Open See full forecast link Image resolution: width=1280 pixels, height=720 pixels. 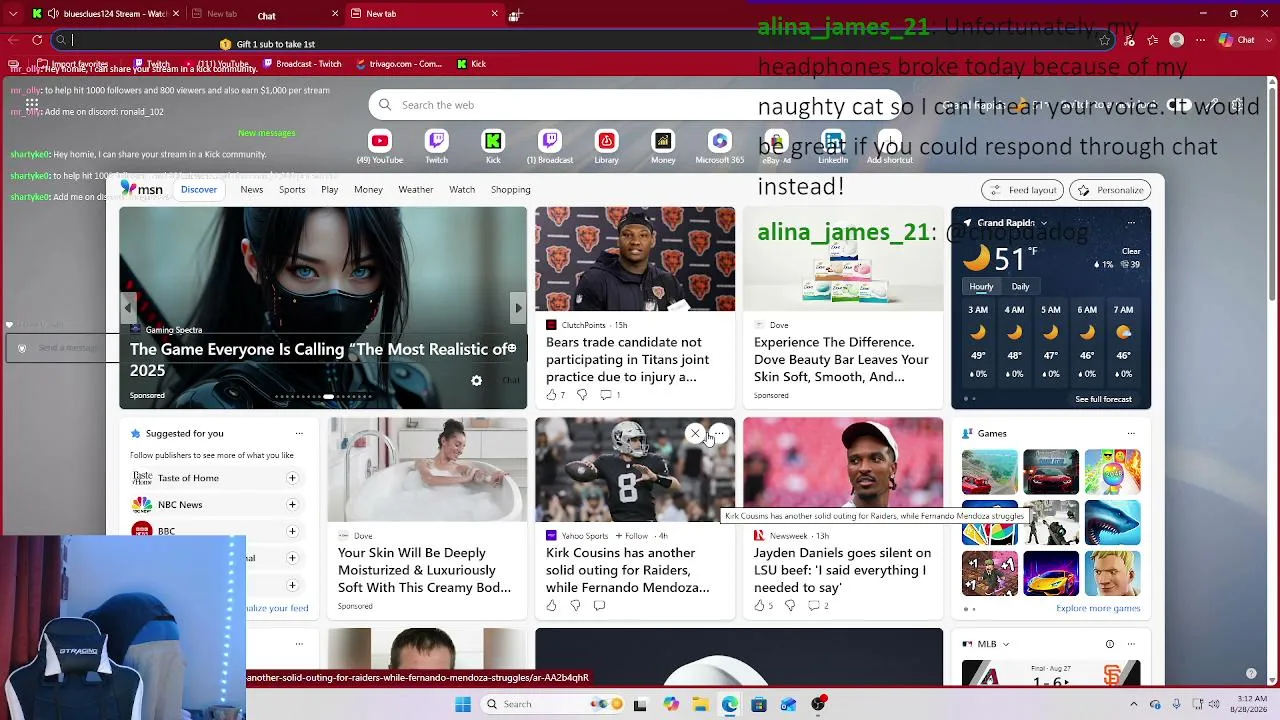point(1103,399)
